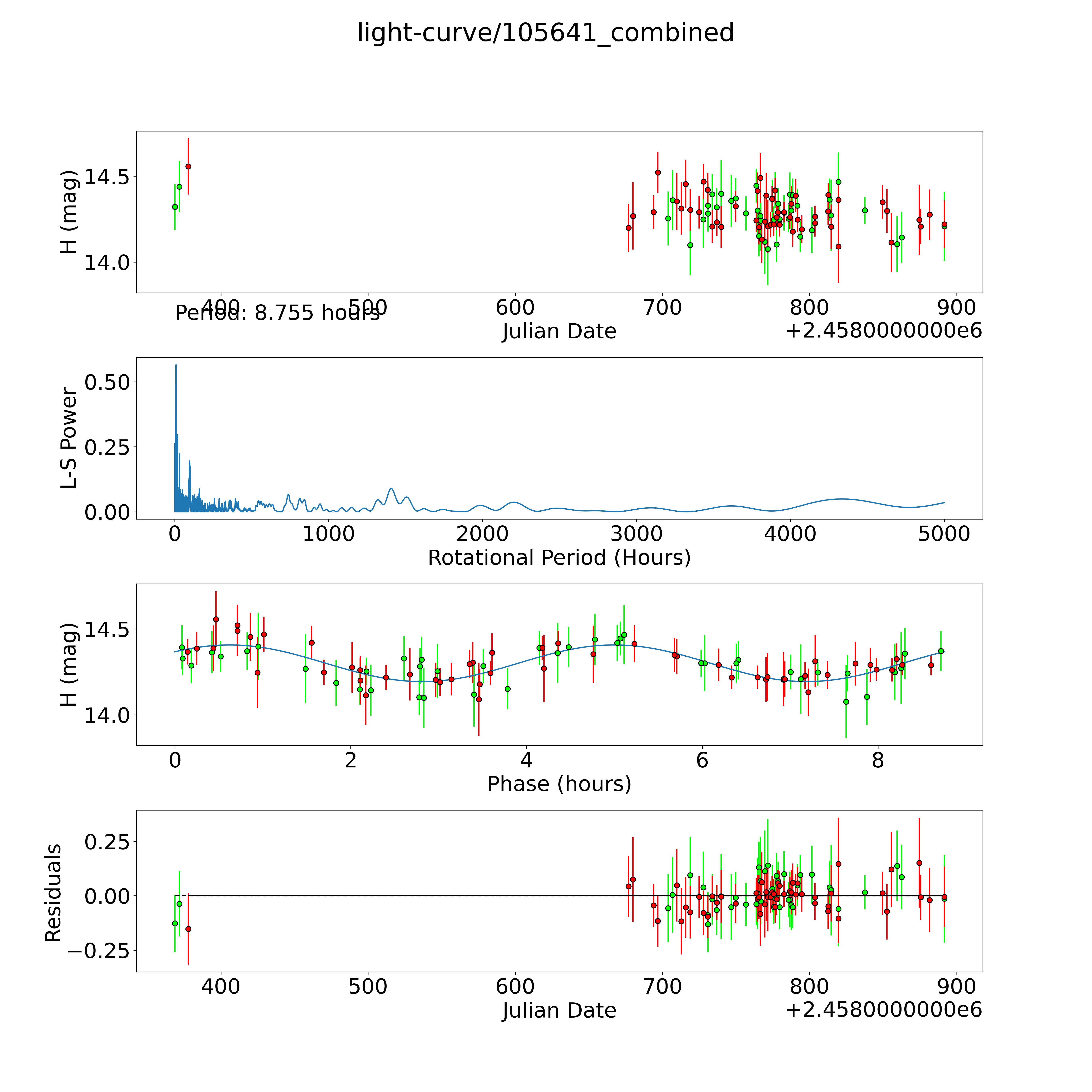Click the 'Period: 8.755 hours' text annotation
Image resolution: width=1092 pixels, height=1092 pixels.
(x=277, y=313)
